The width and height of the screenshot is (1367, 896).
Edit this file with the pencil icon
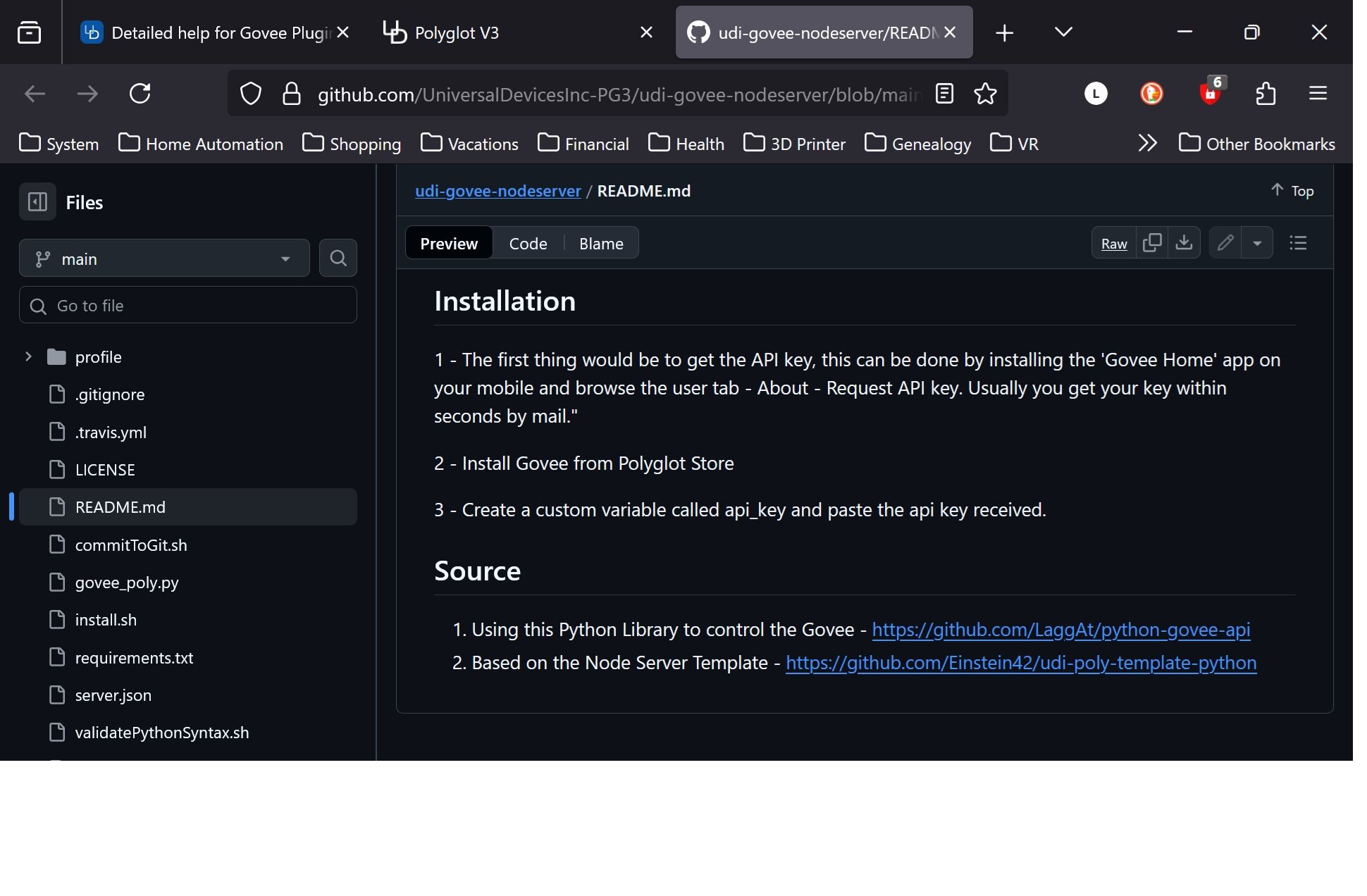pyautogui.click(x=1225, y=243)
